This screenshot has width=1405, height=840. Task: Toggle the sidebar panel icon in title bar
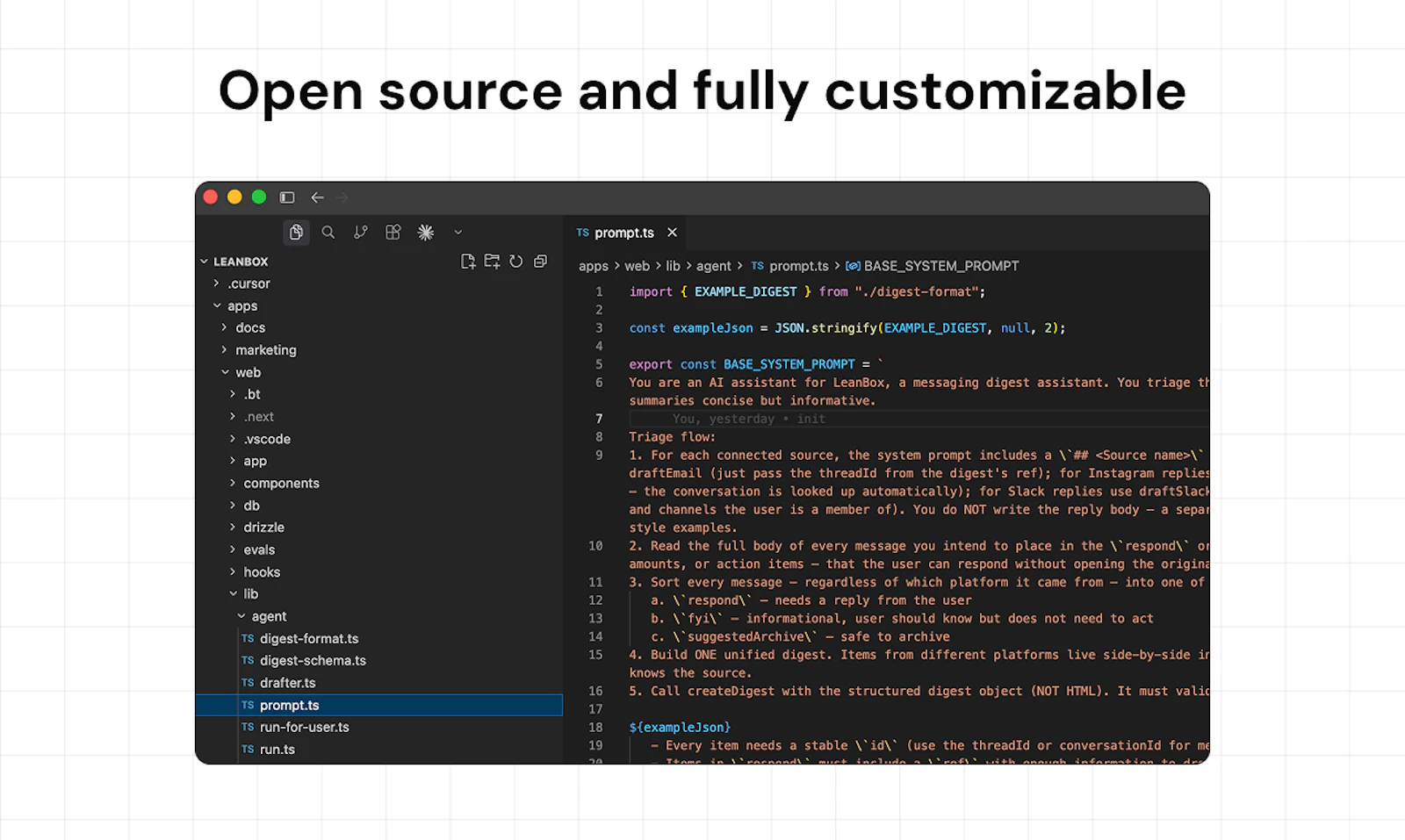[x=287, y=197]
